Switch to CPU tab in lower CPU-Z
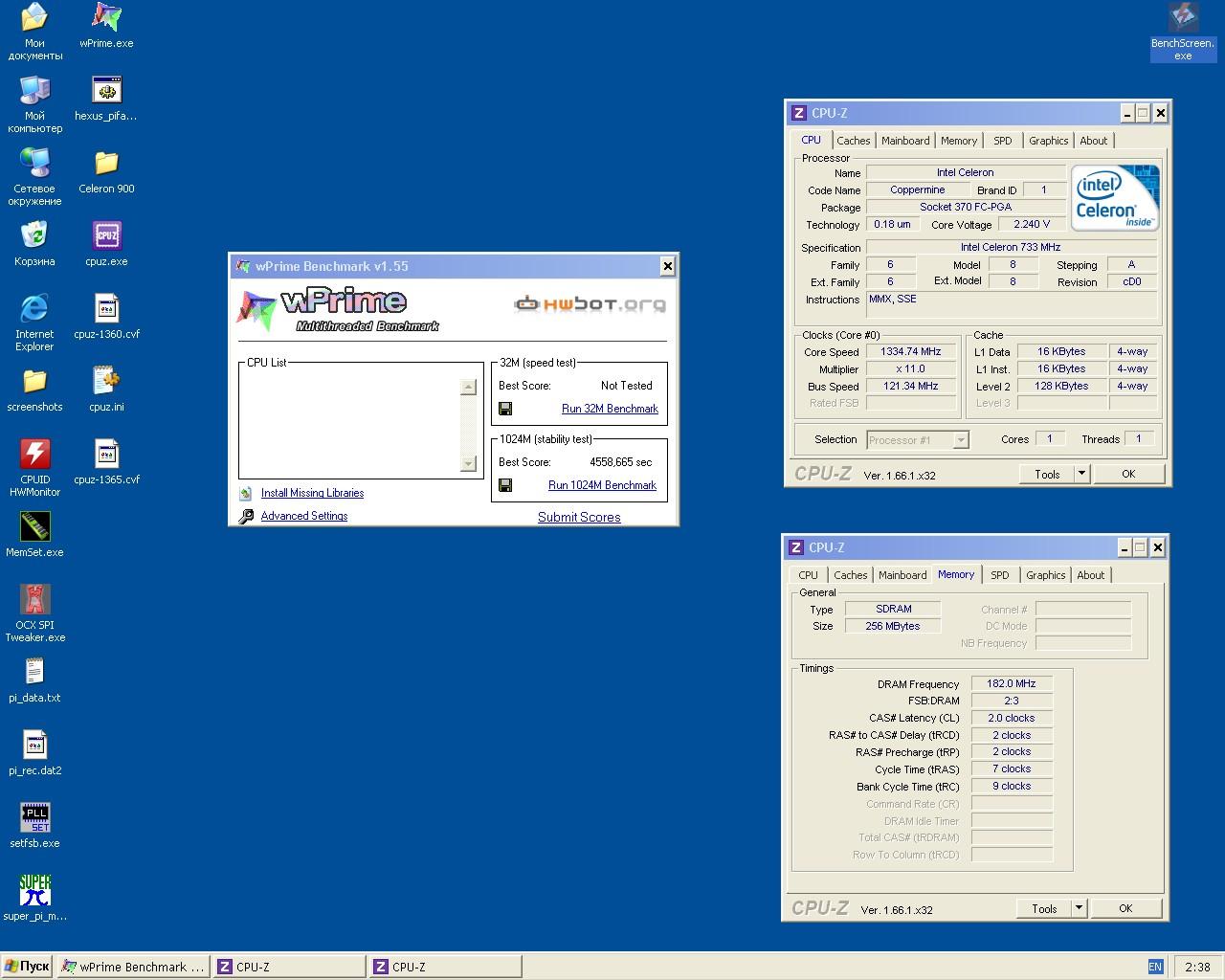 (809, 575)
